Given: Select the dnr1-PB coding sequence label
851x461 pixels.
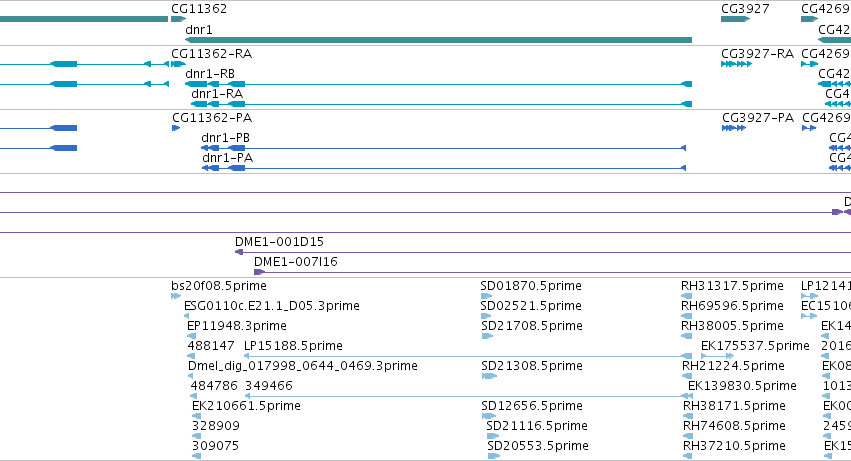Looking at the screenshot, I should click(x=226, y=138).
